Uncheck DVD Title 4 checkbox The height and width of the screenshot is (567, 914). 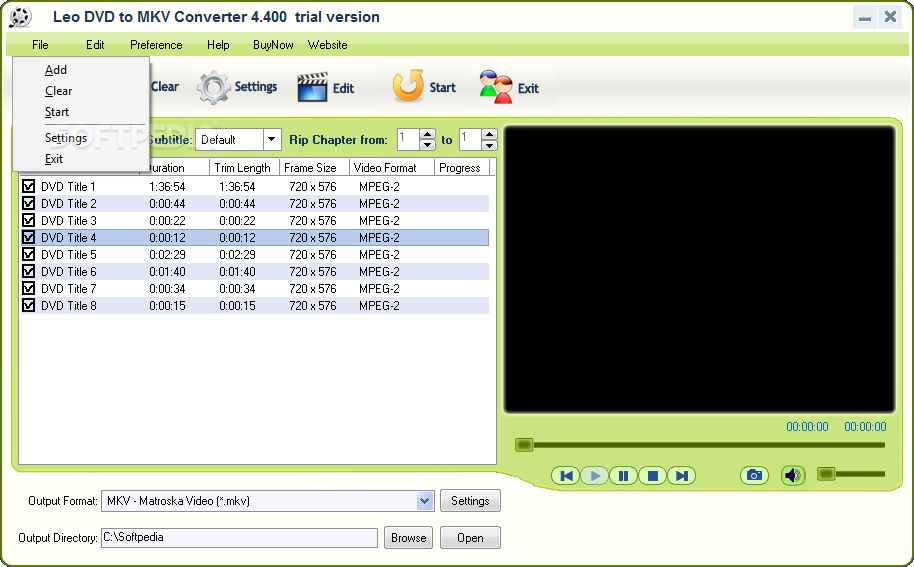point(29,237)
